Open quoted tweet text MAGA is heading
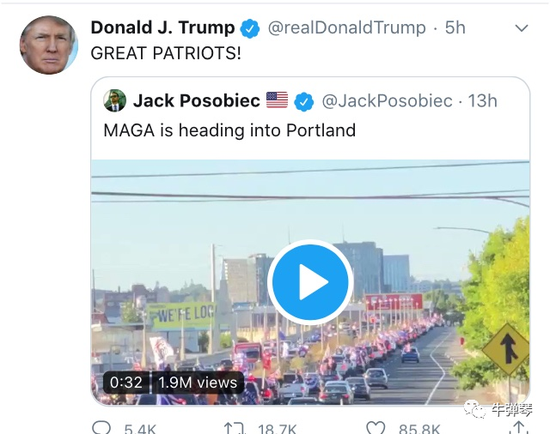Viewport: 550px width, 434px height. tap(229, 131)
